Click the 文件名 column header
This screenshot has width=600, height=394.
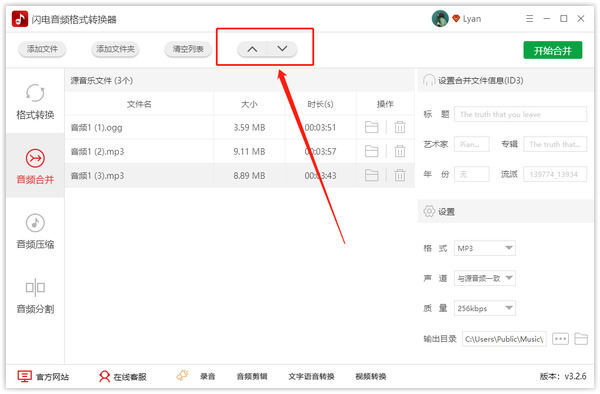(139, 104)
